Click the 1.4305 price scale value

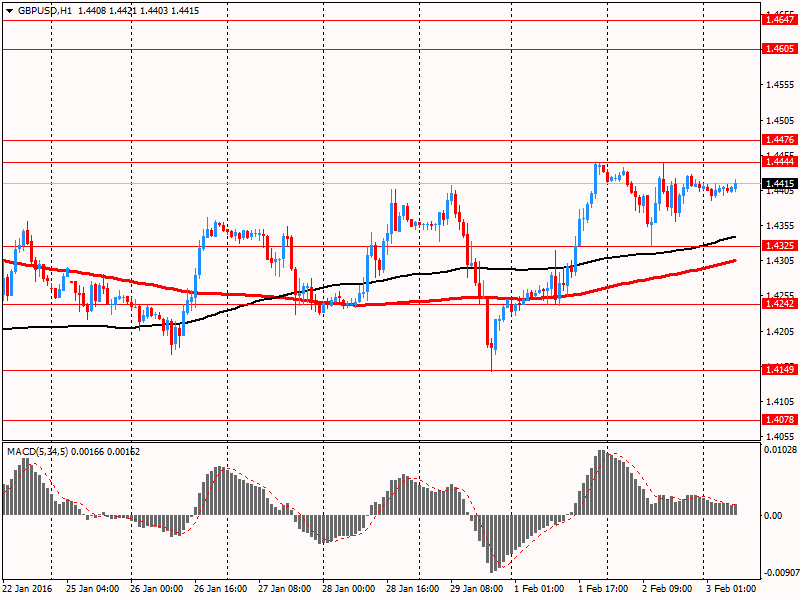click(x=781, y=261)
